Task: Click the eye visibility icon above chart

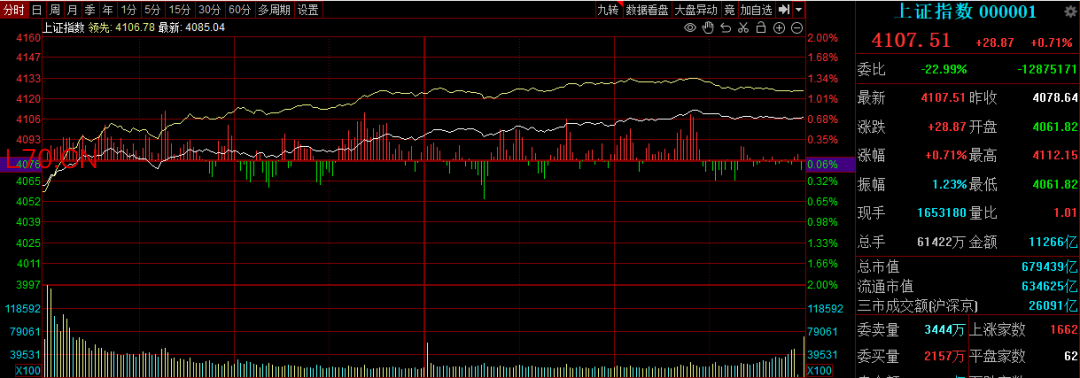Action: pyautogui.click(x=690, y=28)
